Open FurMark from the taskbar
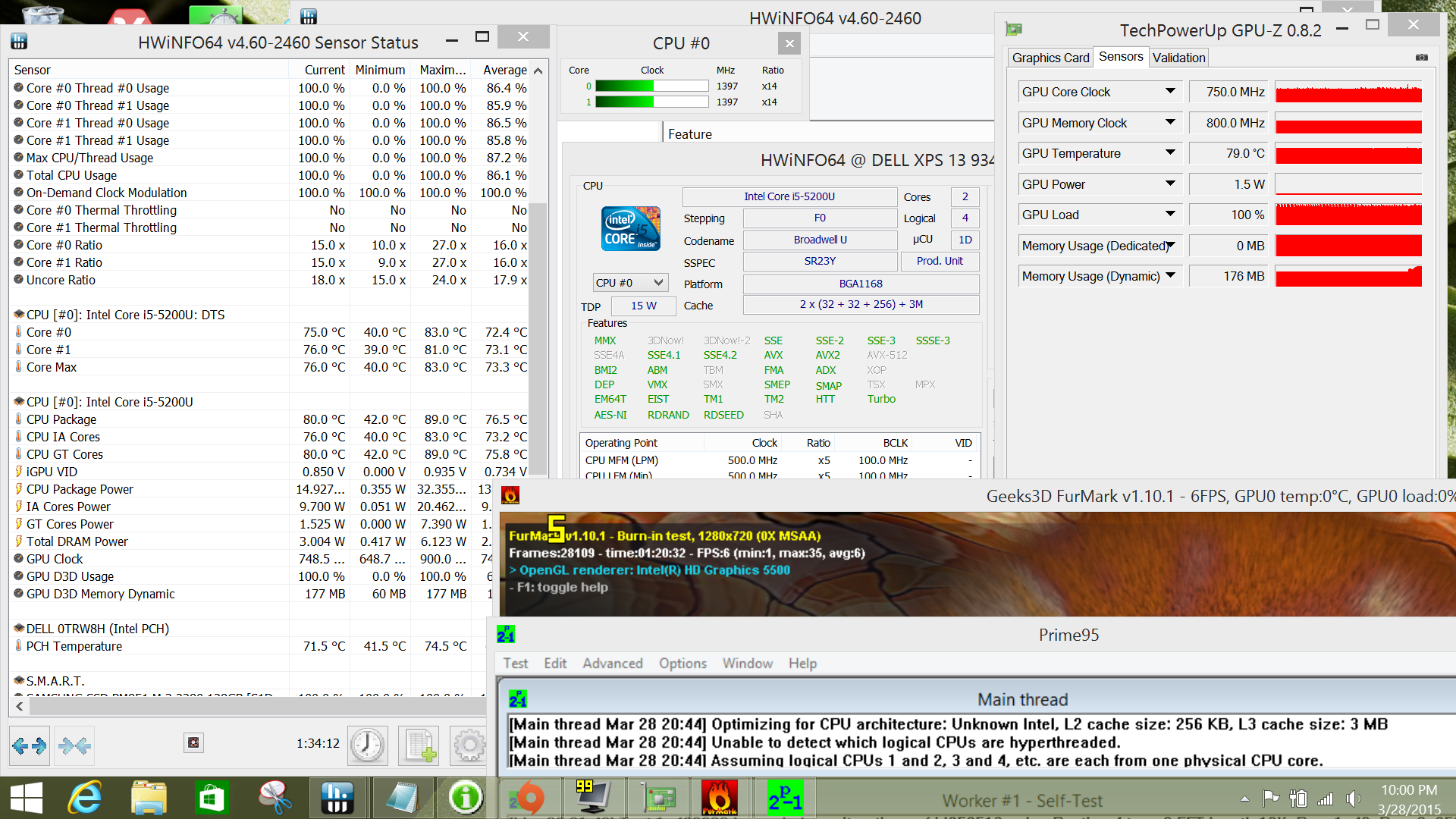1456x819 pixels. [718, 798]
